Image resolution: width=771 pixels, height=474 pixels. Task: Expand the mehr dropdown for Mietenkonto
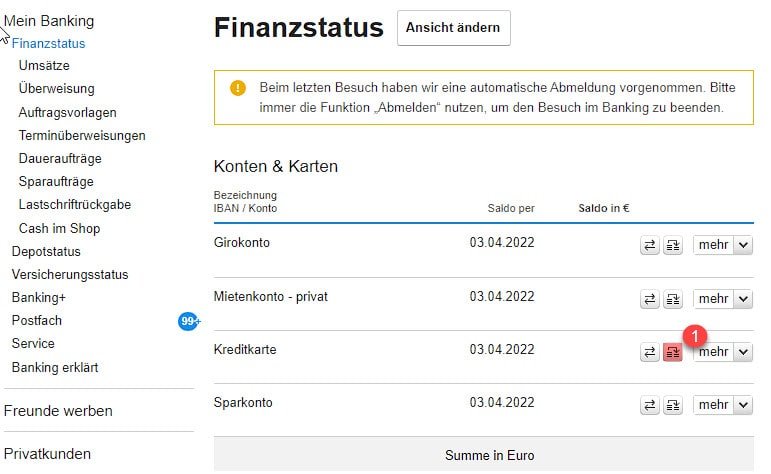(x=743, y=299)
